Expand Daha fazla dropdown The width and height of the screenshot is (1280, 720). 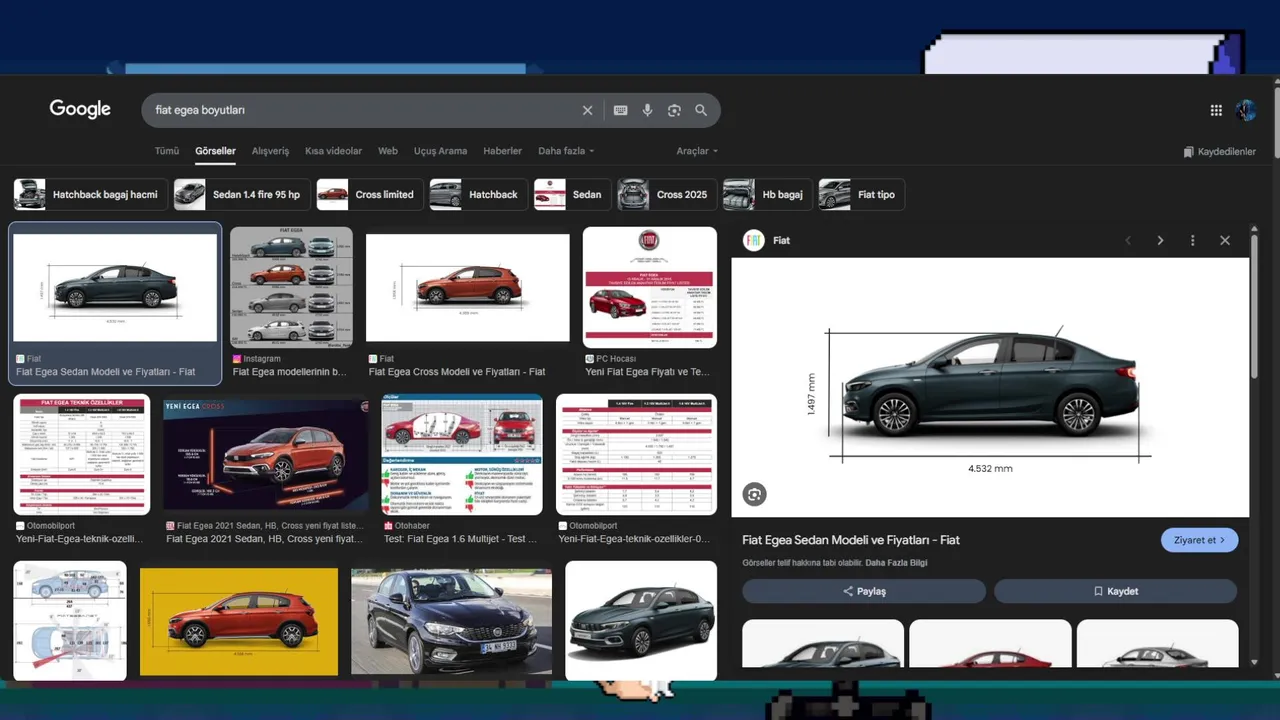click(x=566, y=151)
